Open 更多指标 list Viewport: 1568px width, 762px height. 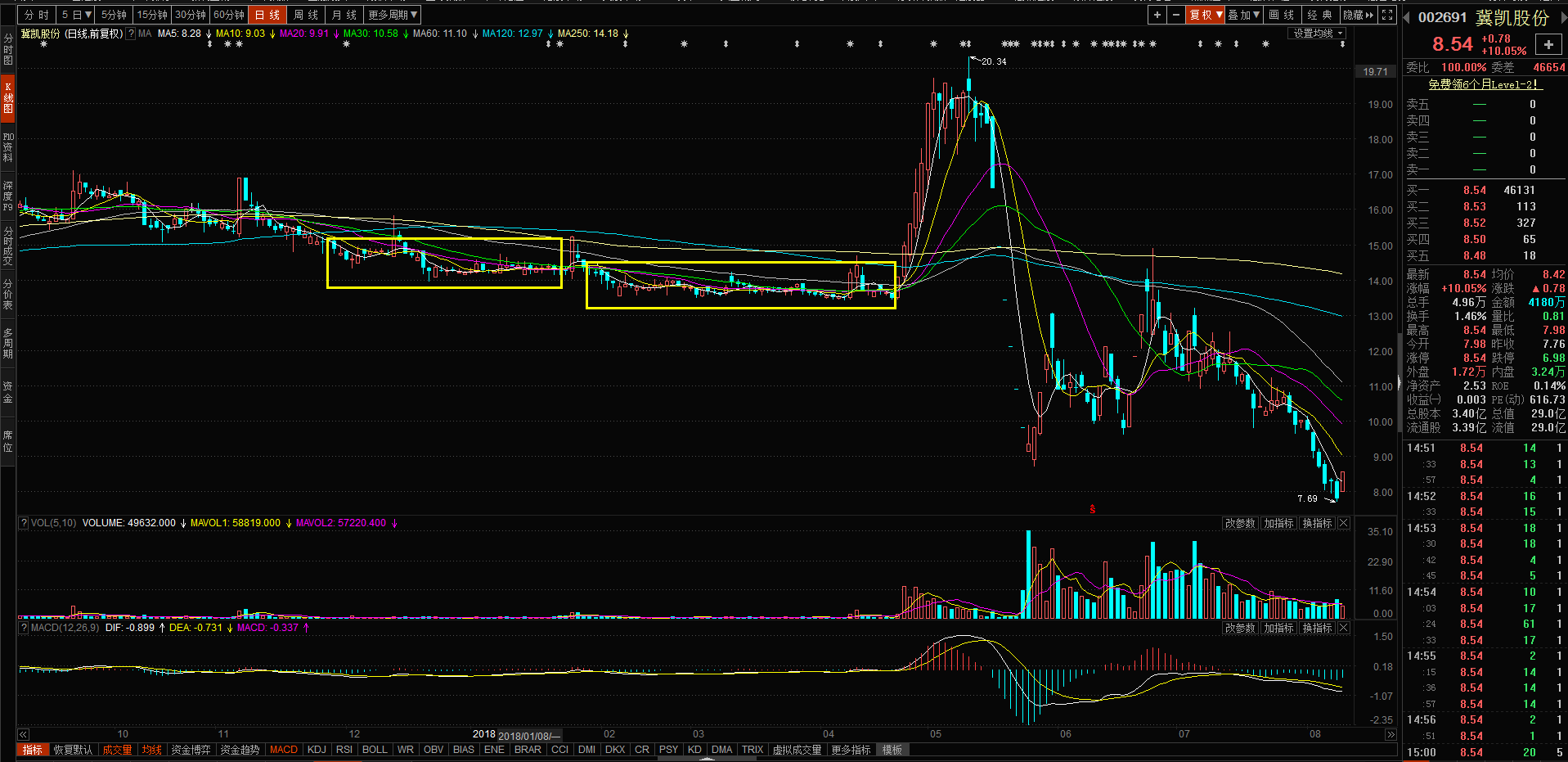tap(851, 750)
